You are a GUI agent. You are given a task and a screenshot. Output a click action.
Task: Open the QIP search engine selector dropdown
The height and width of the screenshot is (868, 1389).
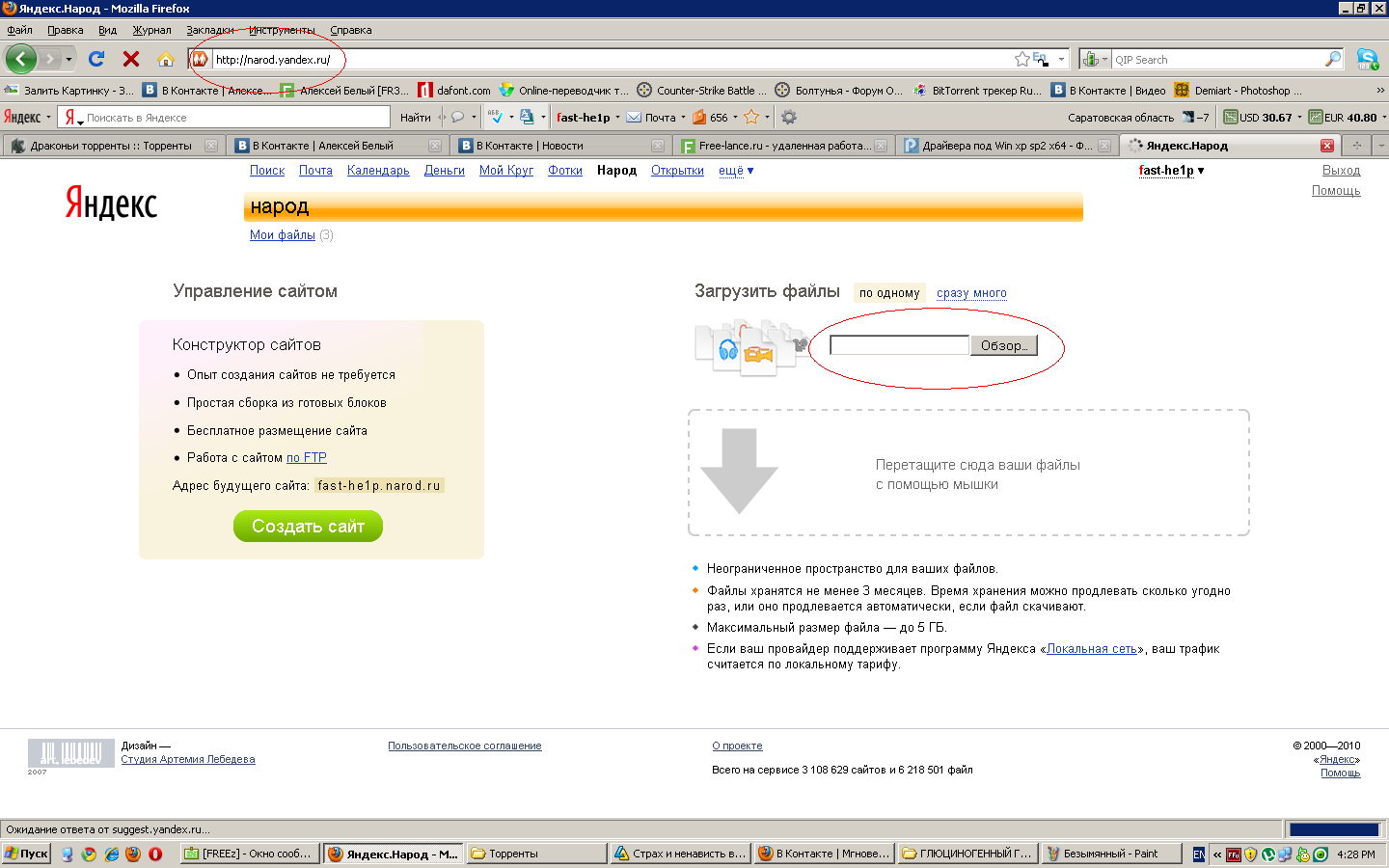[x=1095, y=59]
